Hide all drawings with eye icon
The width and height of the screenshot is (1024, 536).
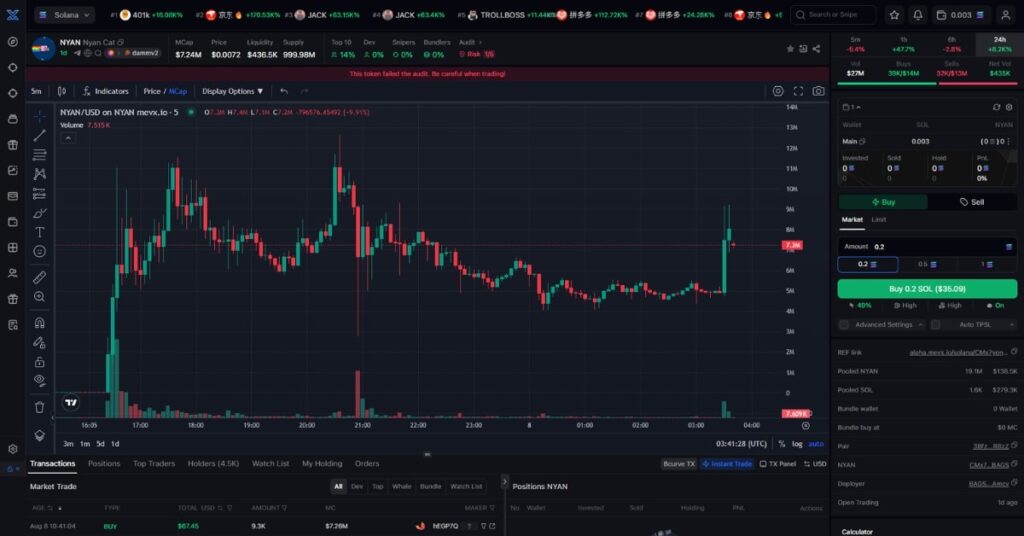click(x=39, y=381)
